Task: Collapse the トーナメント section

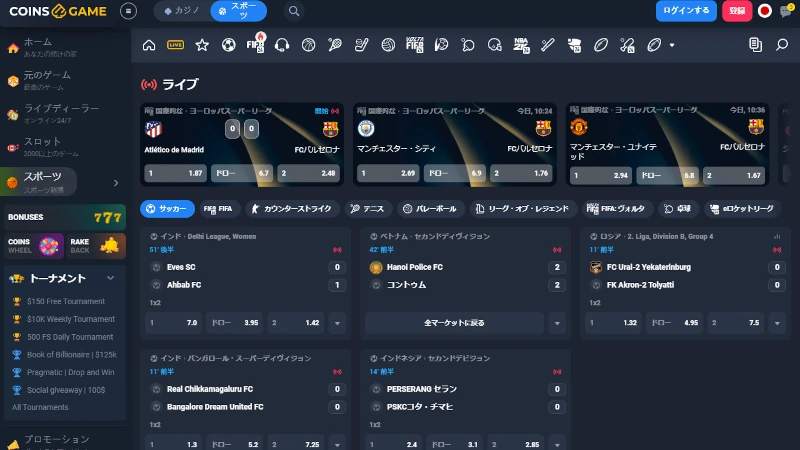Action: click(111, 278)
